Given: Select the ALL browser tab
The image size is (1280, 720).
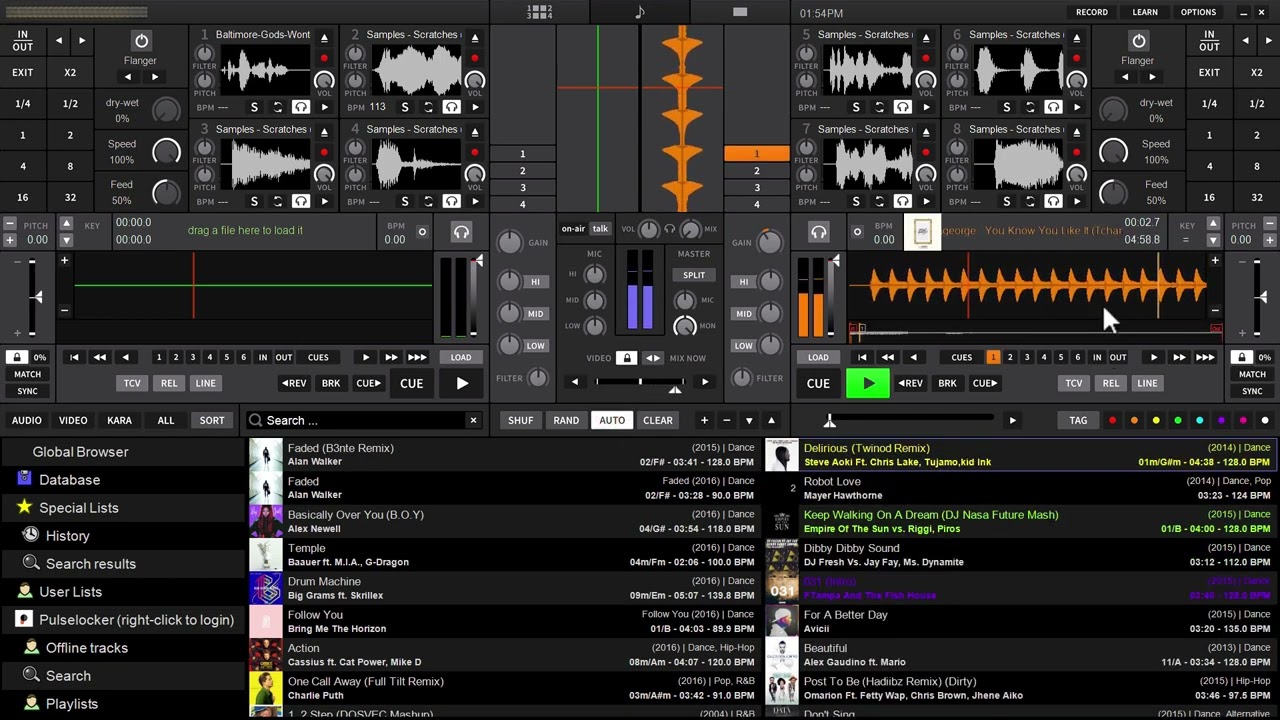Looking at the screenshot, I should tap(166, 420).
